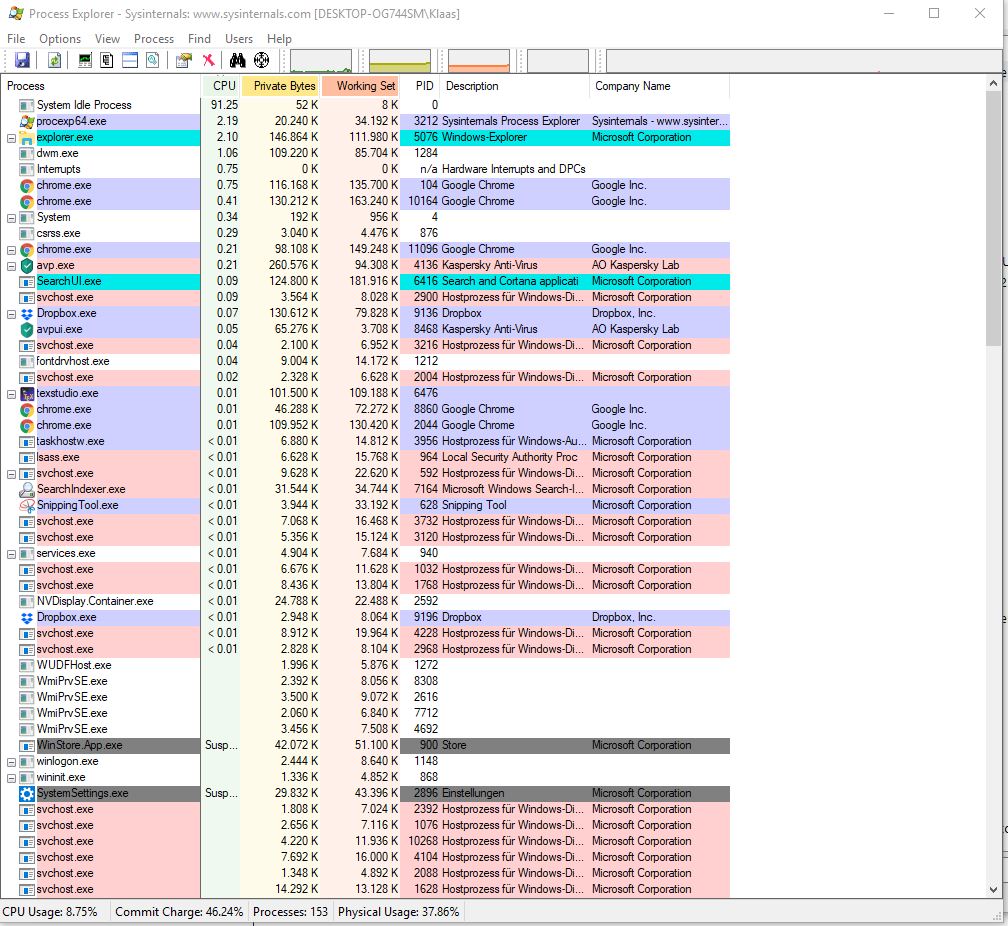Click the SearchIndexer.exe magnifier icon
Image resolution: width=1008 pixels, height=926 pixels.
[26, 489]
